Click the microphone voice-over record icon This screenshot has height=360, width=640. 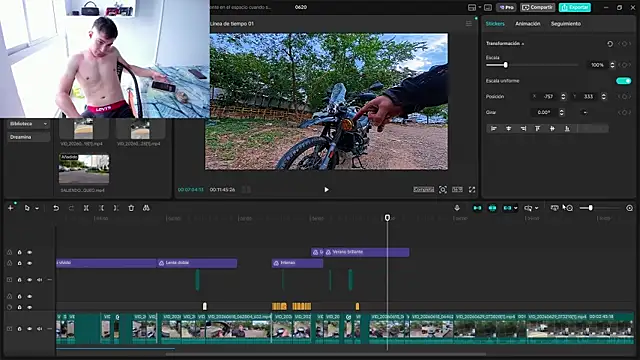[457, 208]
